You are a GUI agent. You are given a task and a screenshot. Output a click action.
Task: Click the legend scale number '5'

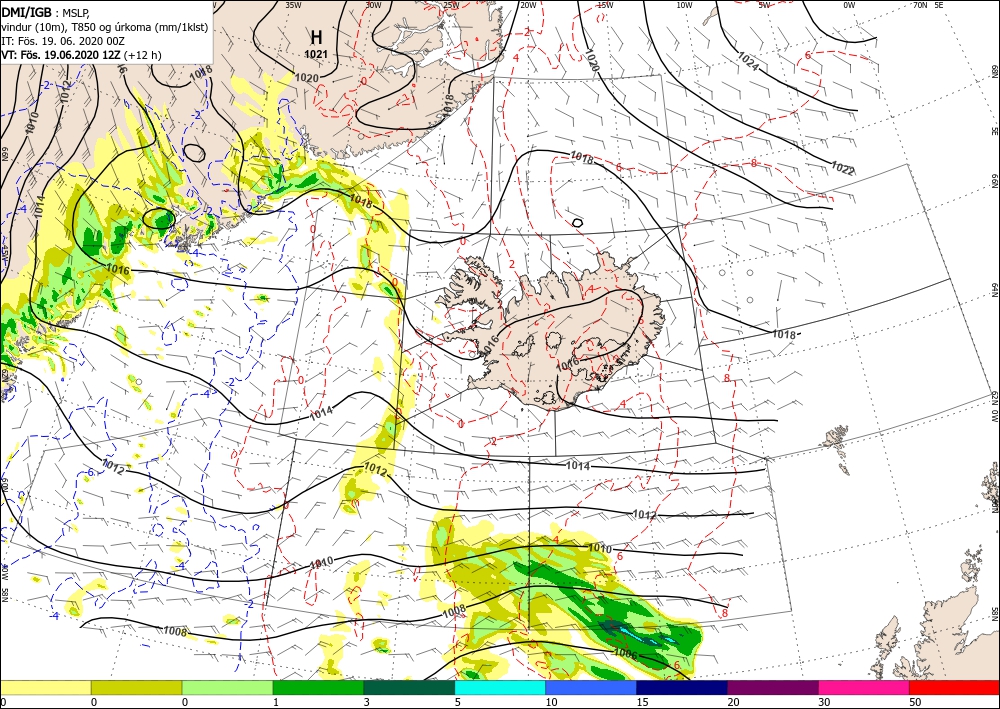(457, 702)
